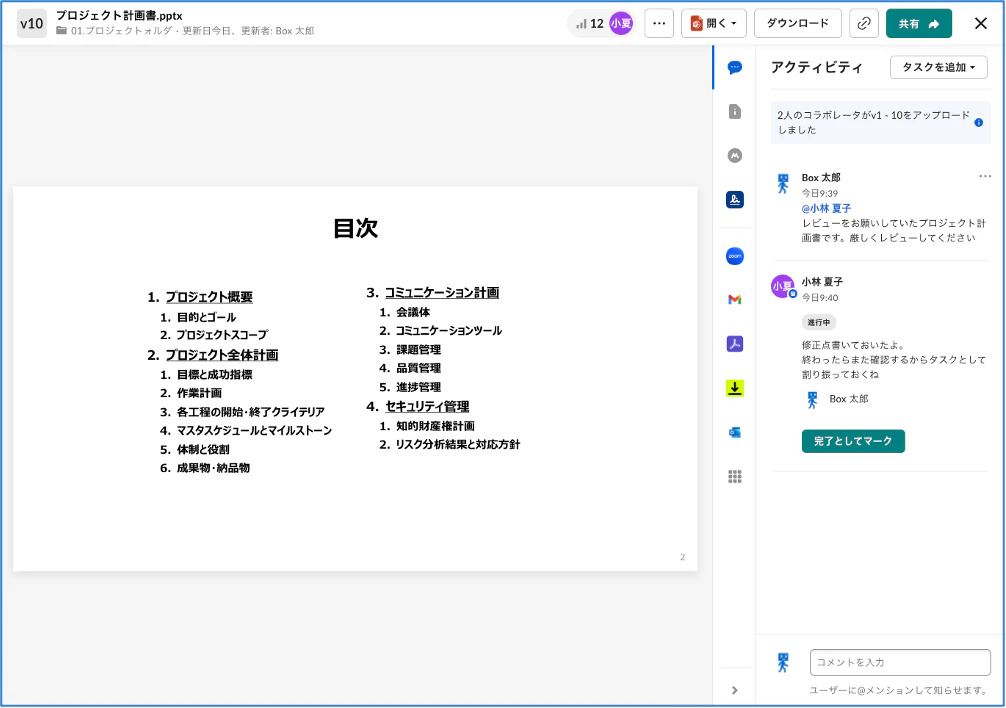1006x708 pixels.
Task: Copy the shared link icon
Action: 864,24
